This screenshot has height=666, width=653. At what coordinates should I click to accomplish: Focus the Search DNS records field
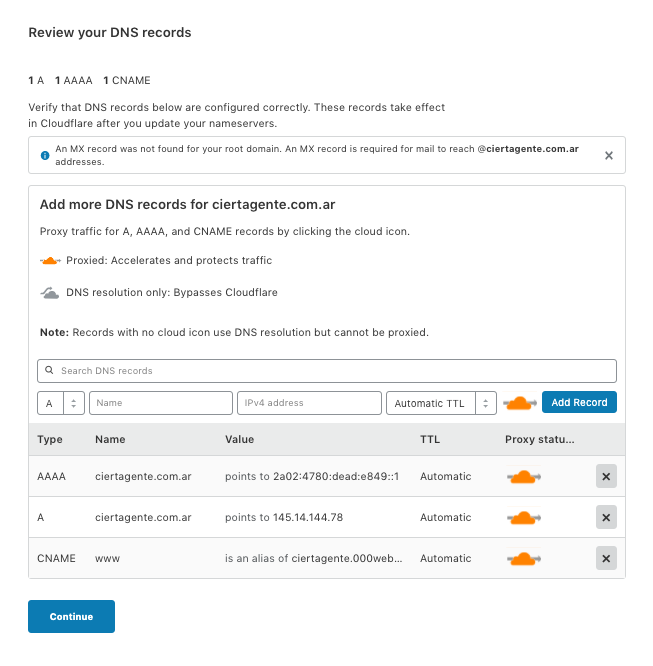click(330, 371)
